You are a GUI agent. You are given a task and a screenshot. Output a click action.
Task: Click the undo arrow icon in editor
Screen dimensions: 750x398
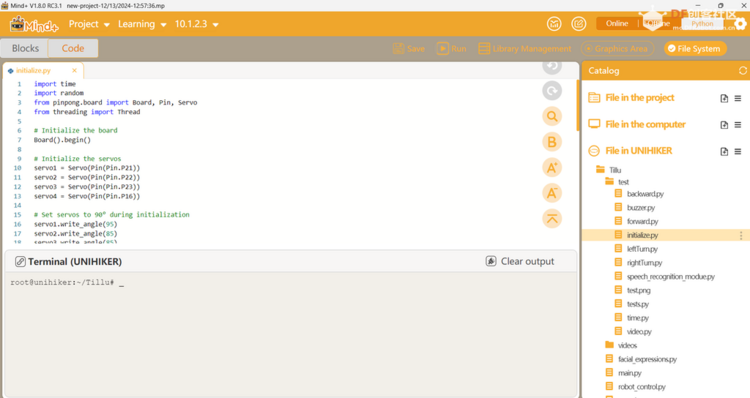coord(552,66)
